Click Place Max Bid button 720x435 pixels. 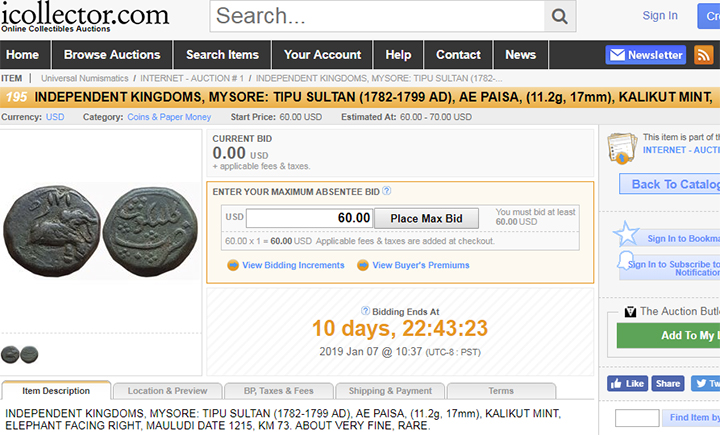[x=426, y=218]
